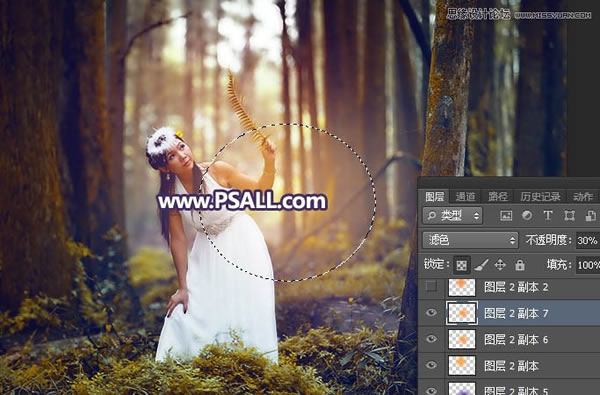Switch to the 动作 tab

[583, 197]
